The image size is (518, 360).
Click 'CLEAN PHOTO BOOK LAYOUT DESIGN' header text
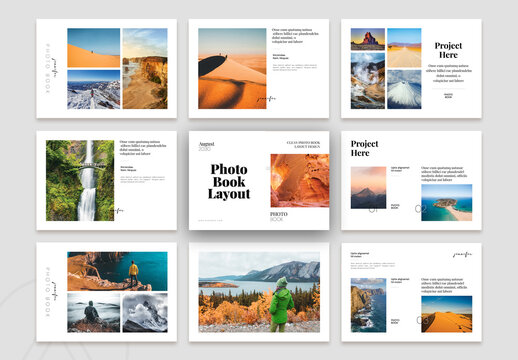(303, 144)
